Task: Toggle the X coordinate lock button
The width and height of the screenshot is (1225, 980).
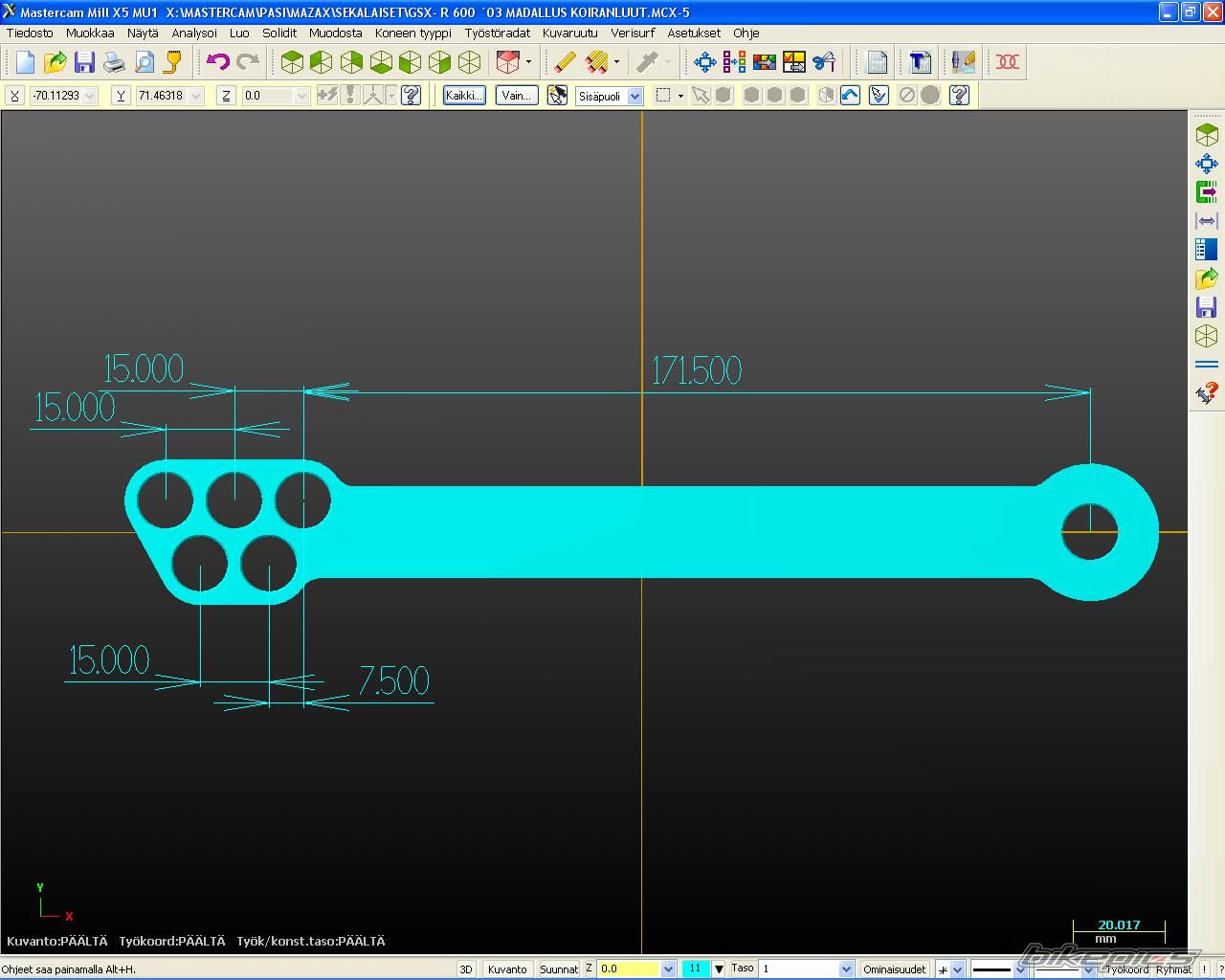Action: pyautogui.click(x=14, y=96)
